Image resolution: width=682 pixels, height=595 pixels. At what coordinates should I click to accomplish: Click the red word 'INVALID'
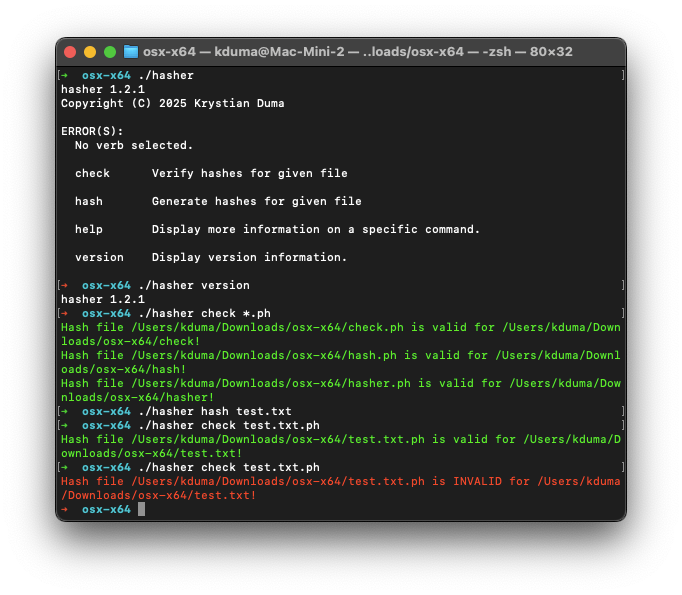point(477,481)
